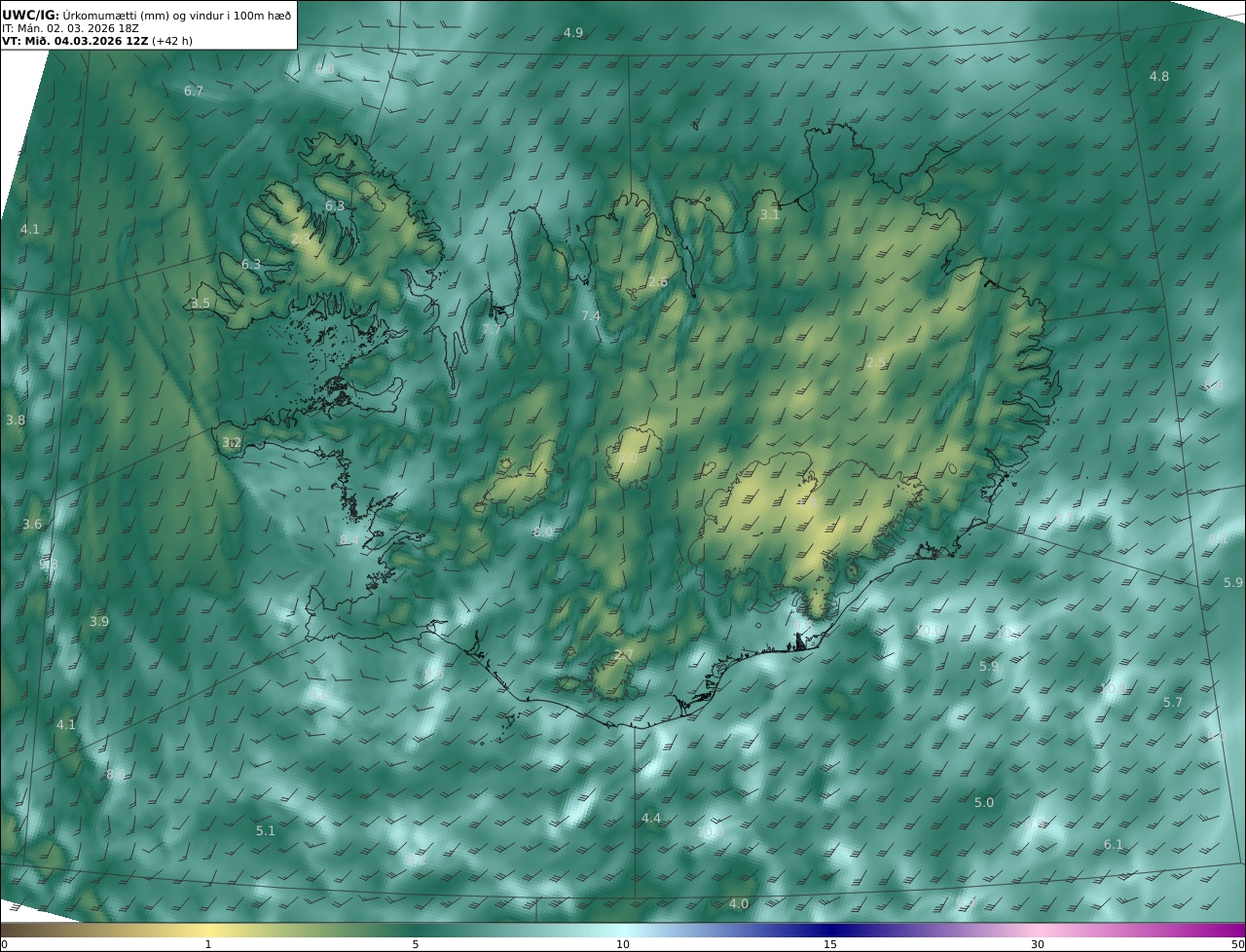Click the map value 4.0

tap(739, 904)
